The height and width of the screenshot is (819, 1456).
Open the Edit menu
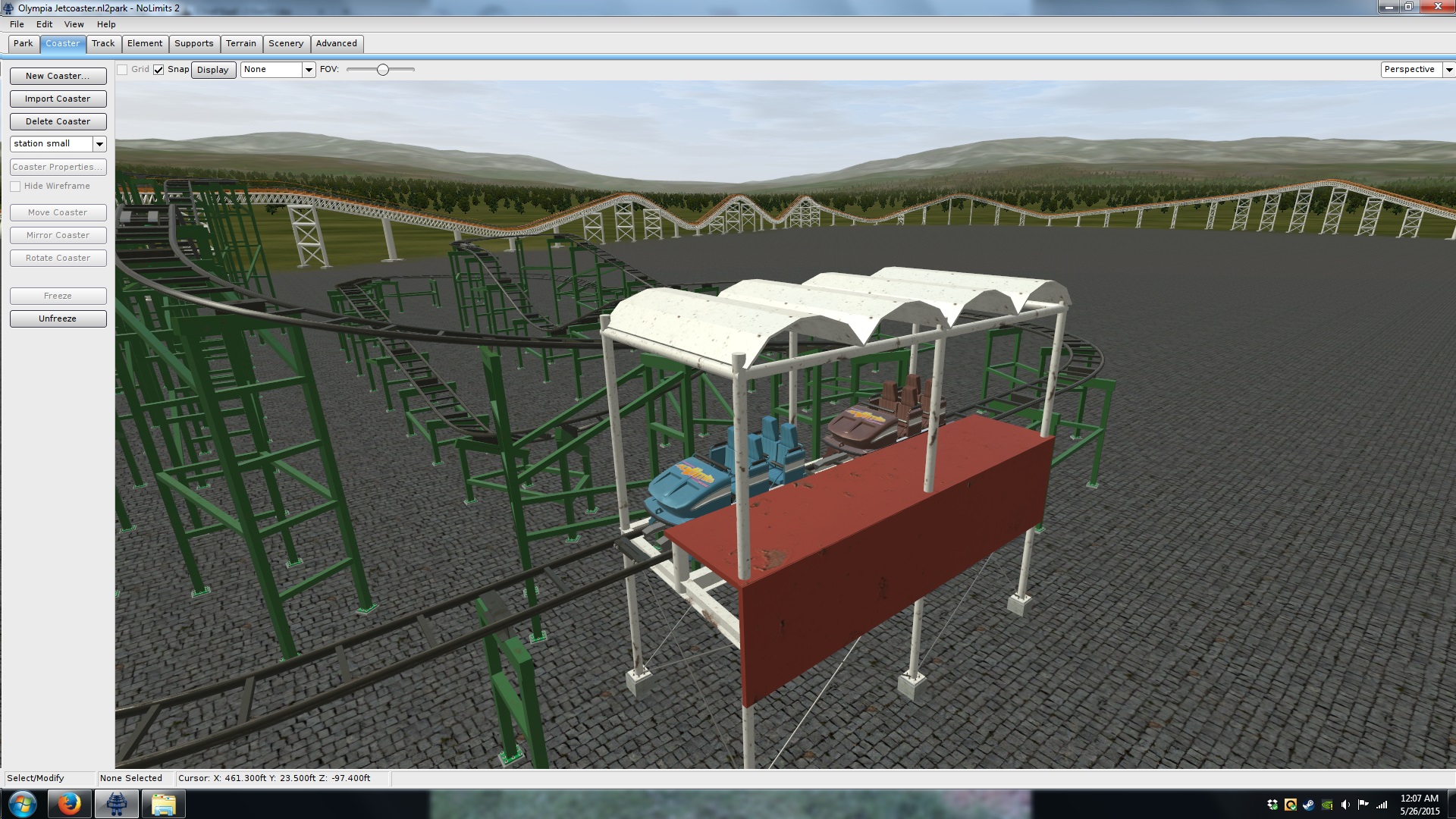pos(44,24)
